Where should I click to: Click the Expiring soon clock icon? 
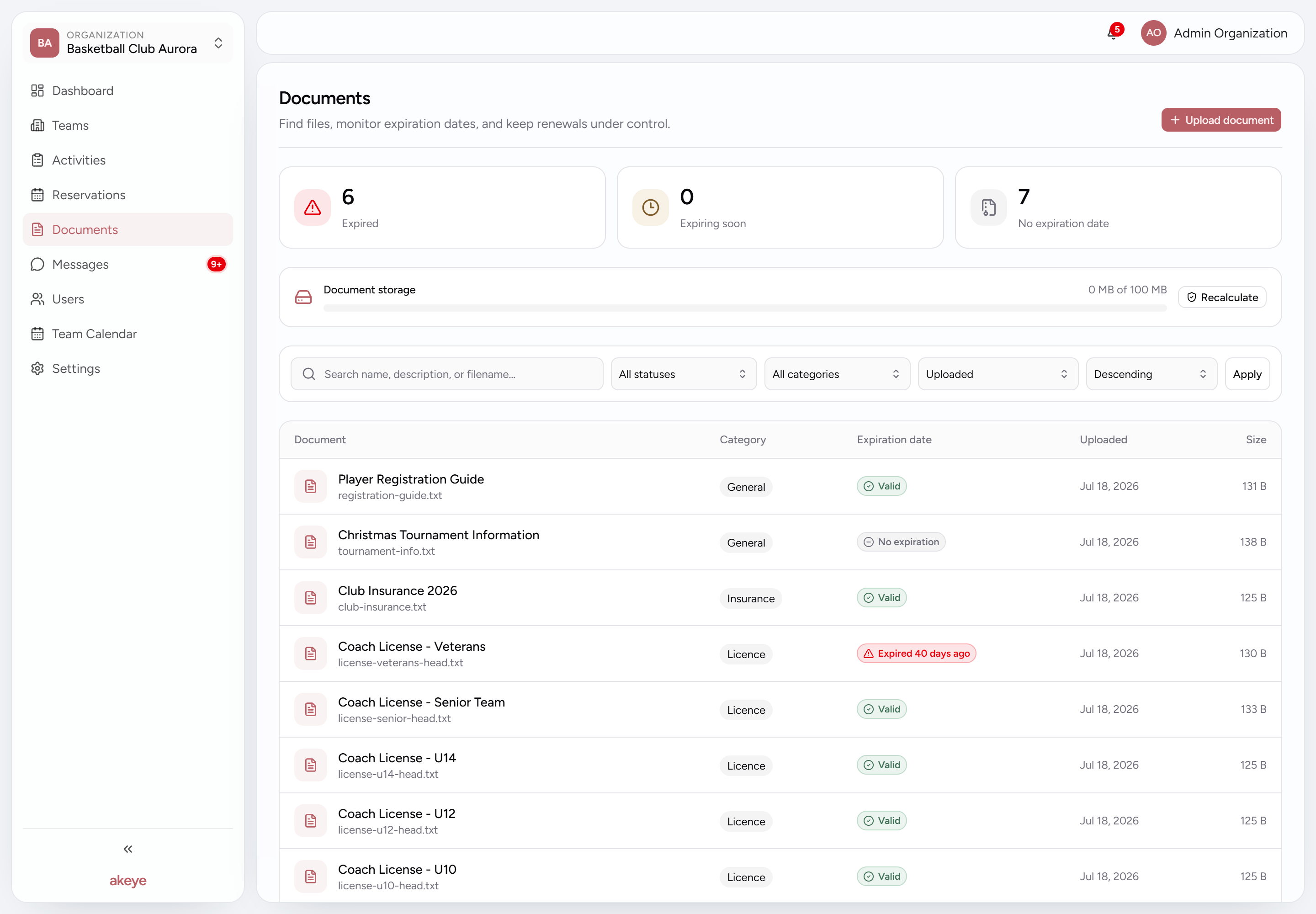click(x=650, y=207)
